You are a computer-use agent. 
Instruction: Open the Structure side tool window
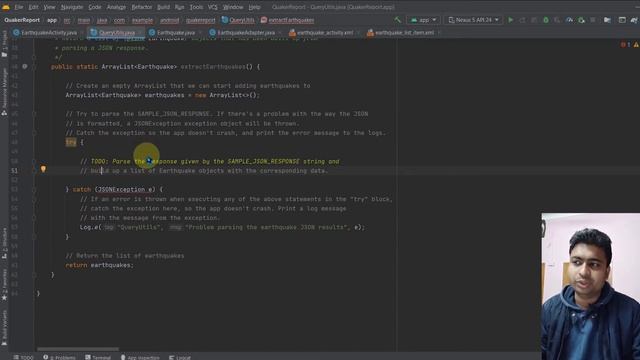tap(4, 244)
